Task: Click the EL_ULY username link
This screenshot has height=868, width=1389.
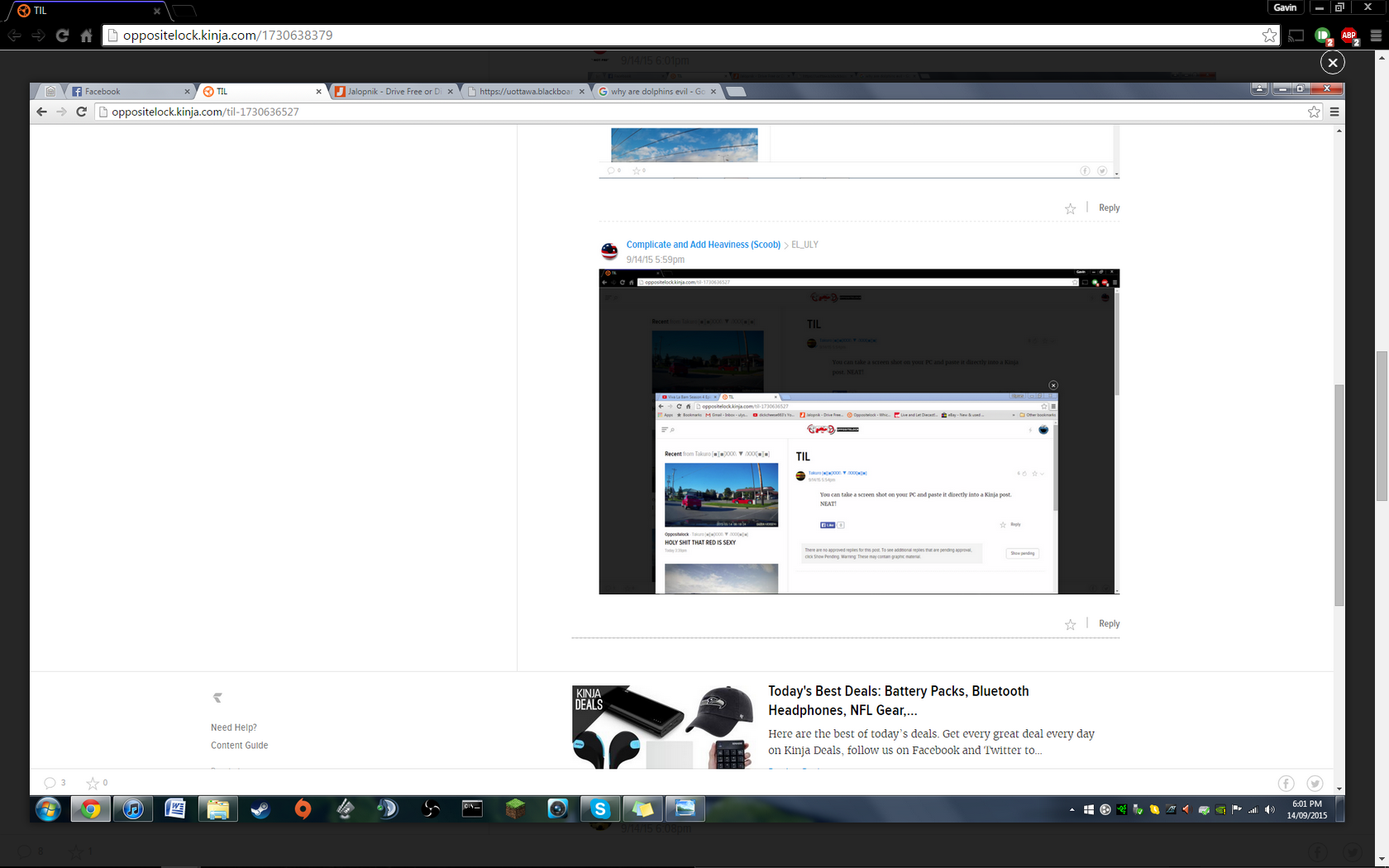Action: tap(804, 245)
